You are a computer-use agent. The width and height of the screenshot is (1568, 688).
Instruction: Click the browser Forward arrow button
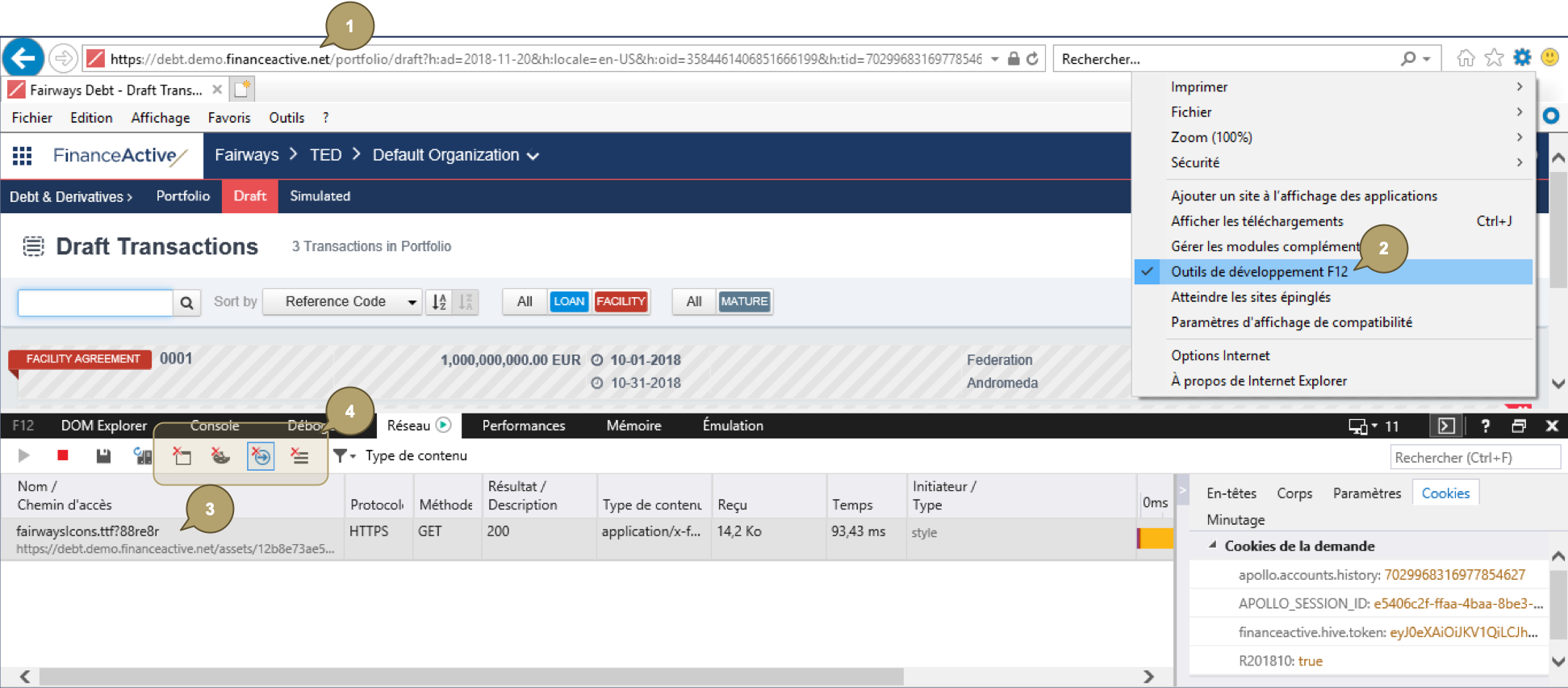tap(63, 58)
